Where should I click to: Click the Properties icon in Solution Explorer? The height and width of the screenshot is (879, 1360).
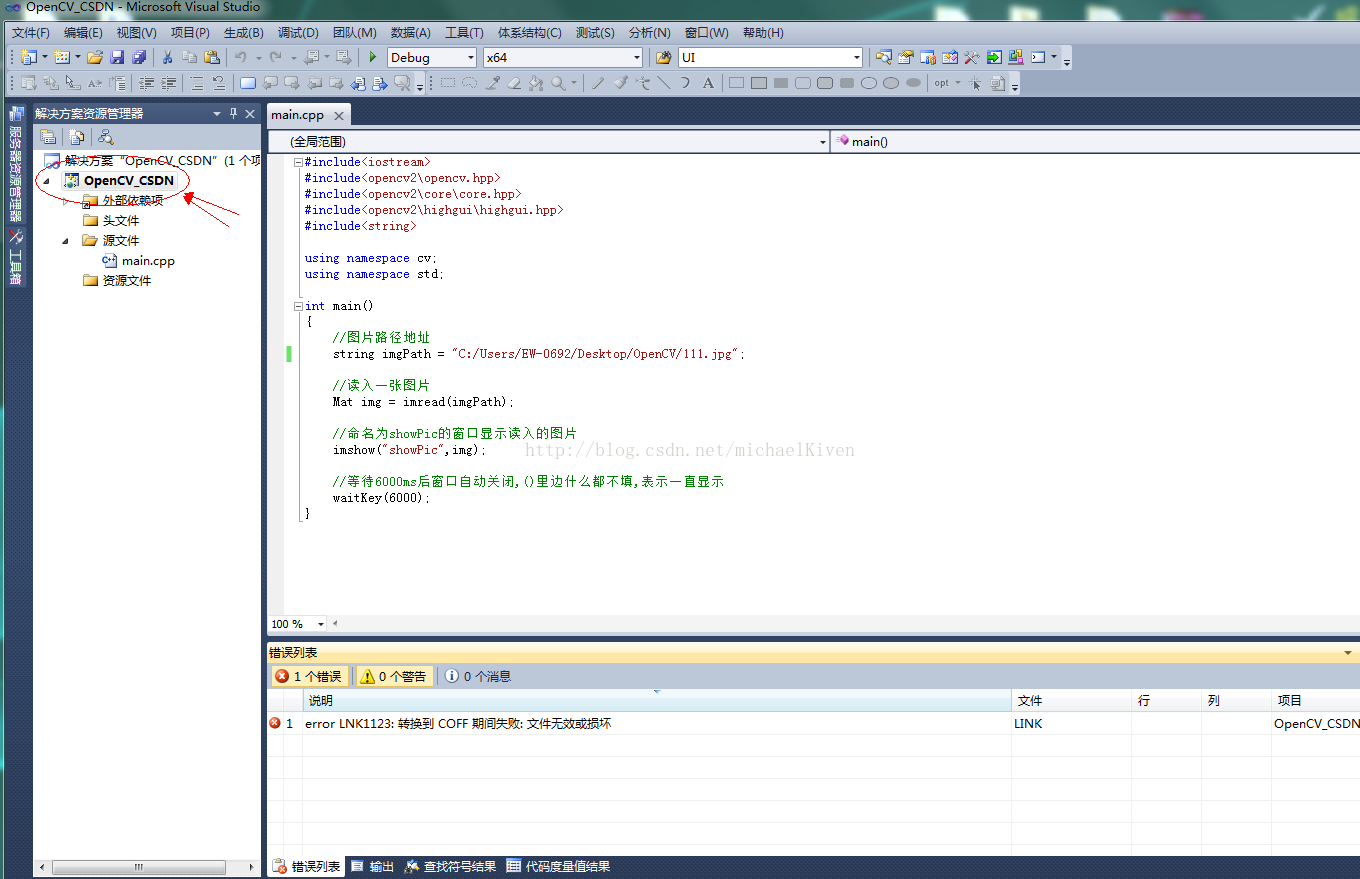tap(47, 137)
